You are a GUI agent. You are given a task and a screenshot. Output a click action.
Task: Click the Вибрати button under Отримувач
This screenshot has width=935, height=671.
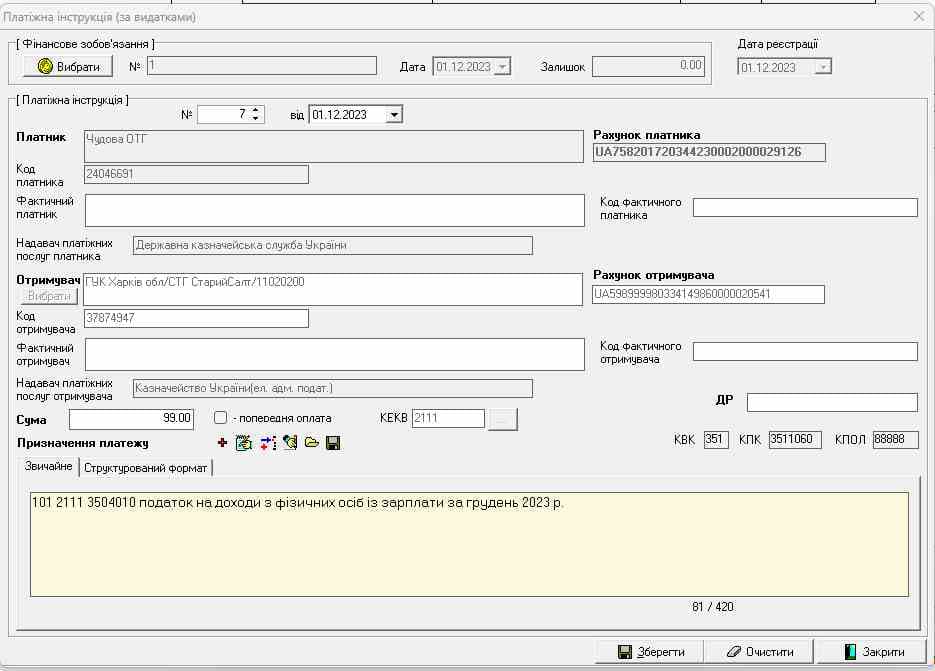49,296
